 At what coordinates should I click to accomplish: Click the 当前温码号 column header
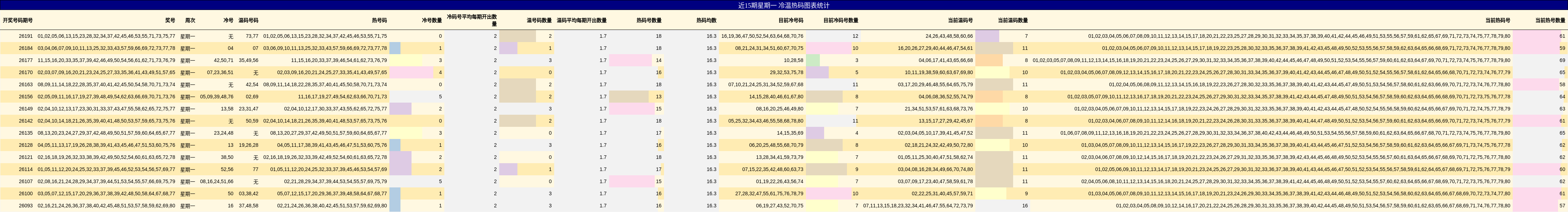tap(960, 20)
